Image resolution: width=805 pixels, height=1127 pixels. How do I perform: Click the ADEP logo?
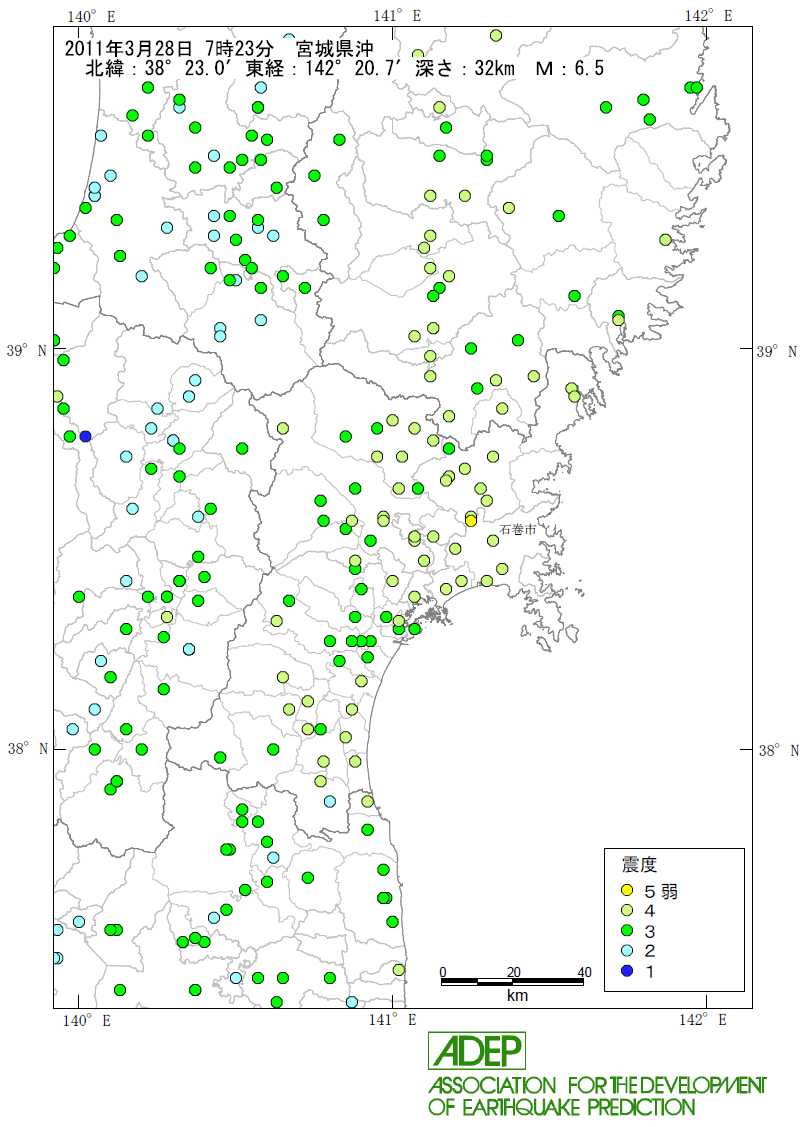[x=477, y=1051]
